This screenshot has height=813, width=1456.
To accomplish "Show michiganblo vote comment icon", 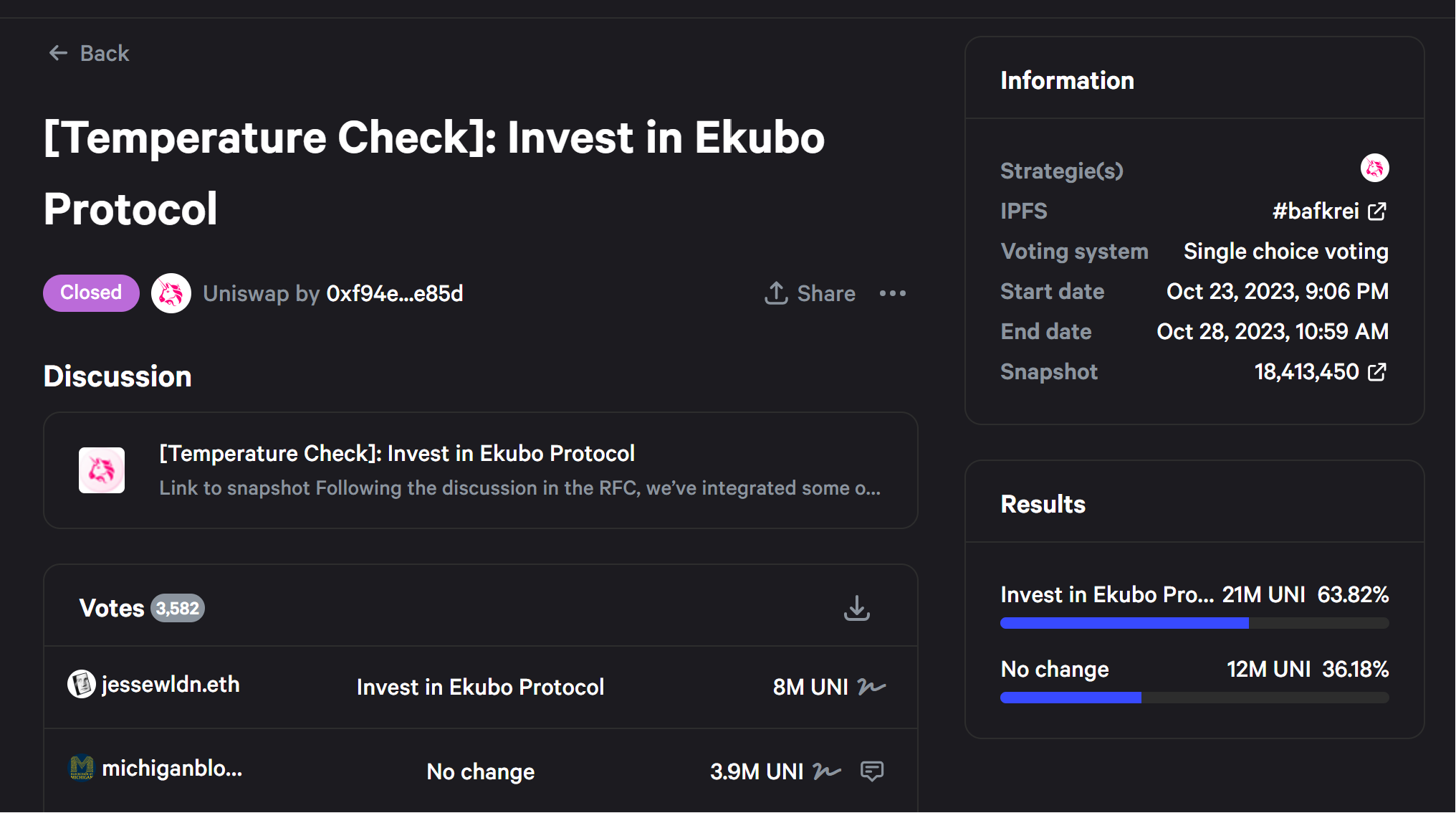I will point(872,771).
